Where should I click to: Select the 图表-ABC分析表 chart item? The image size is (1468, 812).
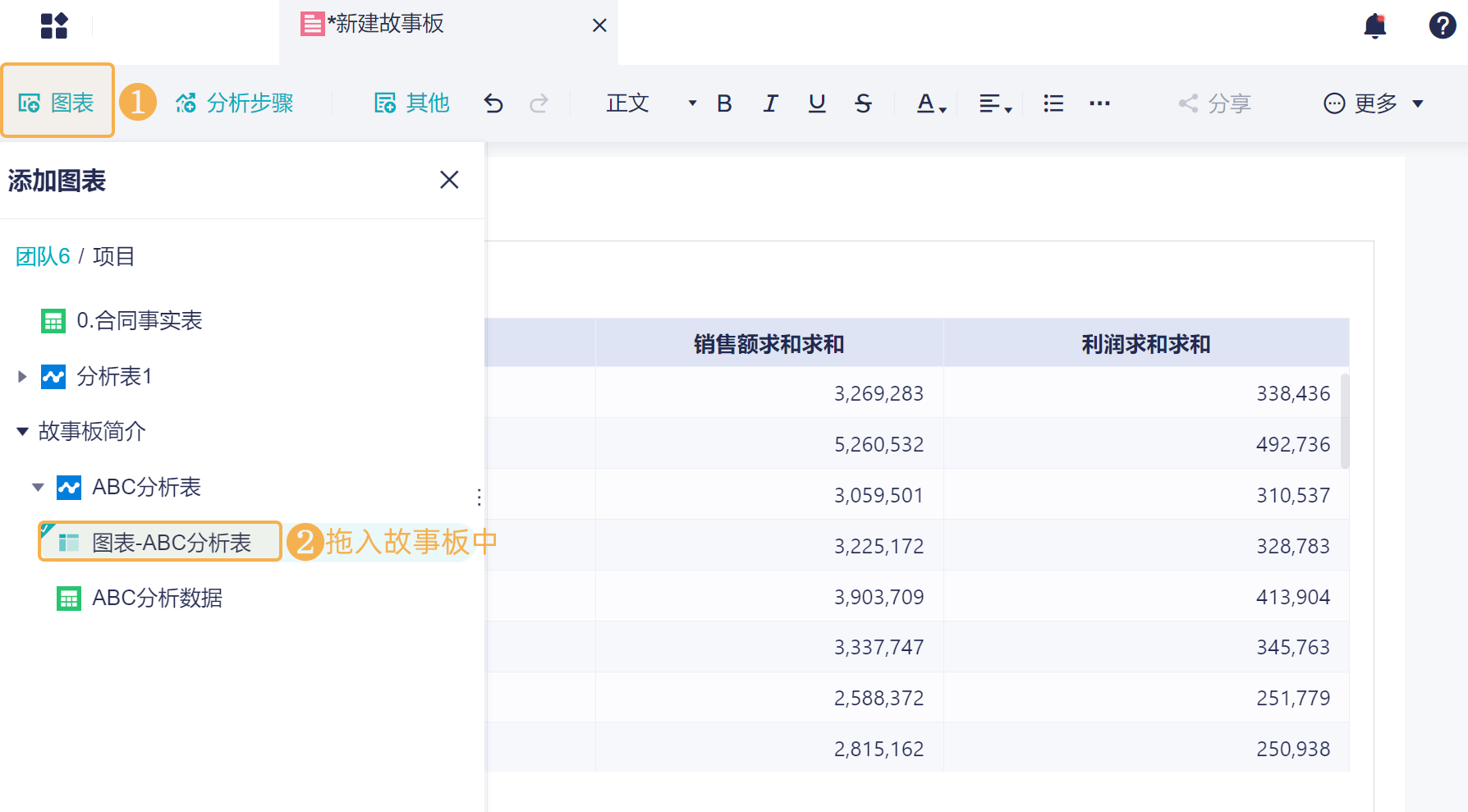[x=160, y=542]
